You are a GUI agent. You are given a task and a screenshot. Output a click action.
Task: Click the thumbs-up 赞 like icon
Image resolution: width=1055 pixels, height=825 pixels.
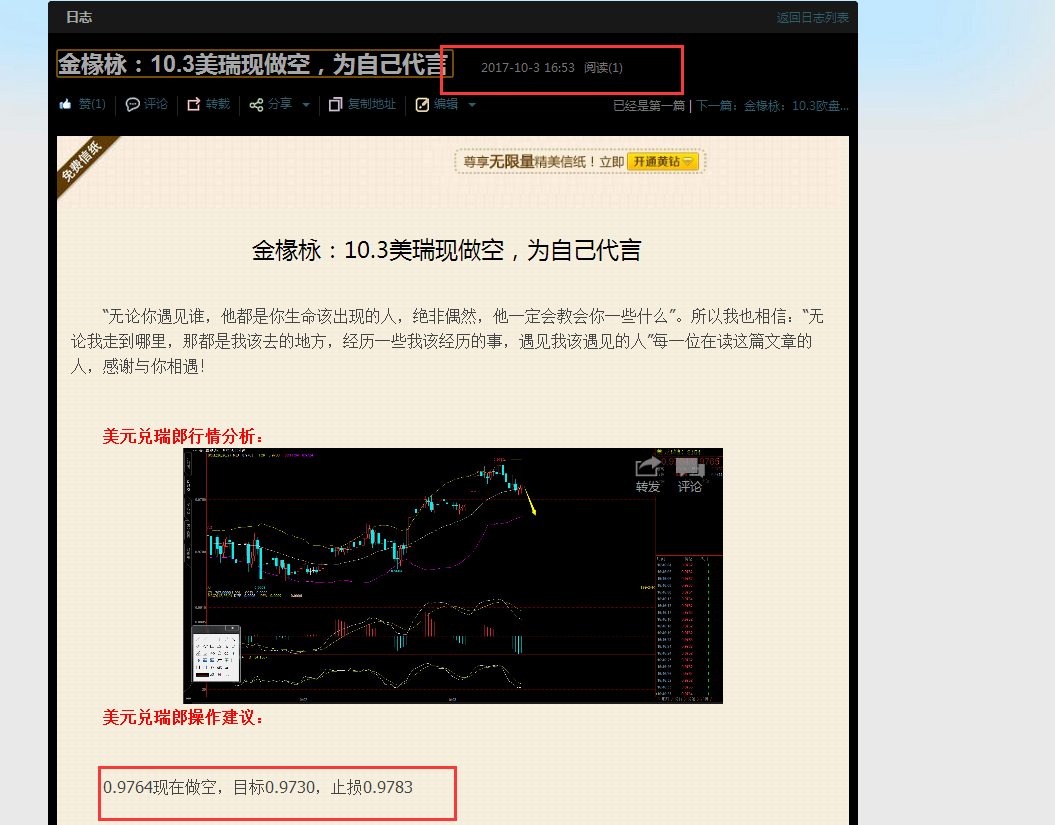(x=65, y=103)
